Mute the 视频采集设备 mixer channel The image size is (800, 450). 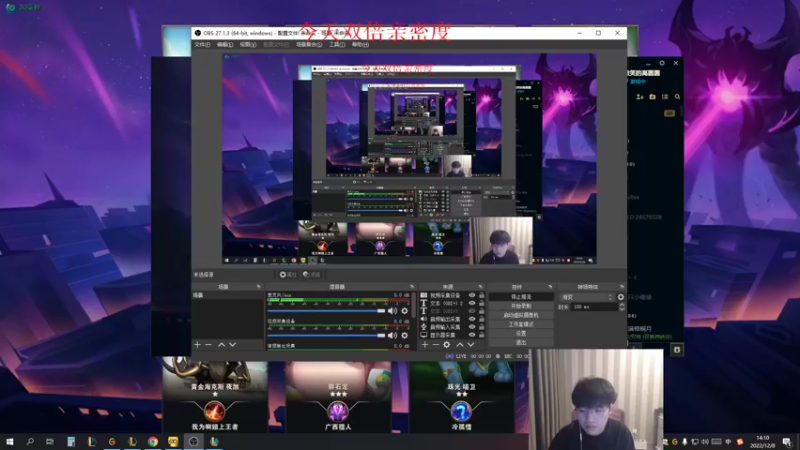pyautogui.click(x=392, y=335)
